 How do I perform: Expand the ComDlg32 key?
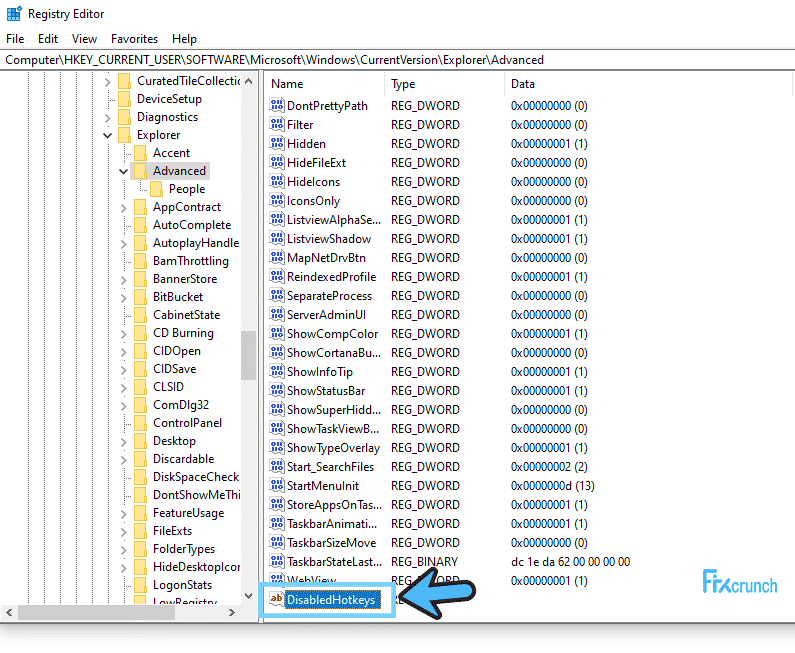tap(123, 406)
